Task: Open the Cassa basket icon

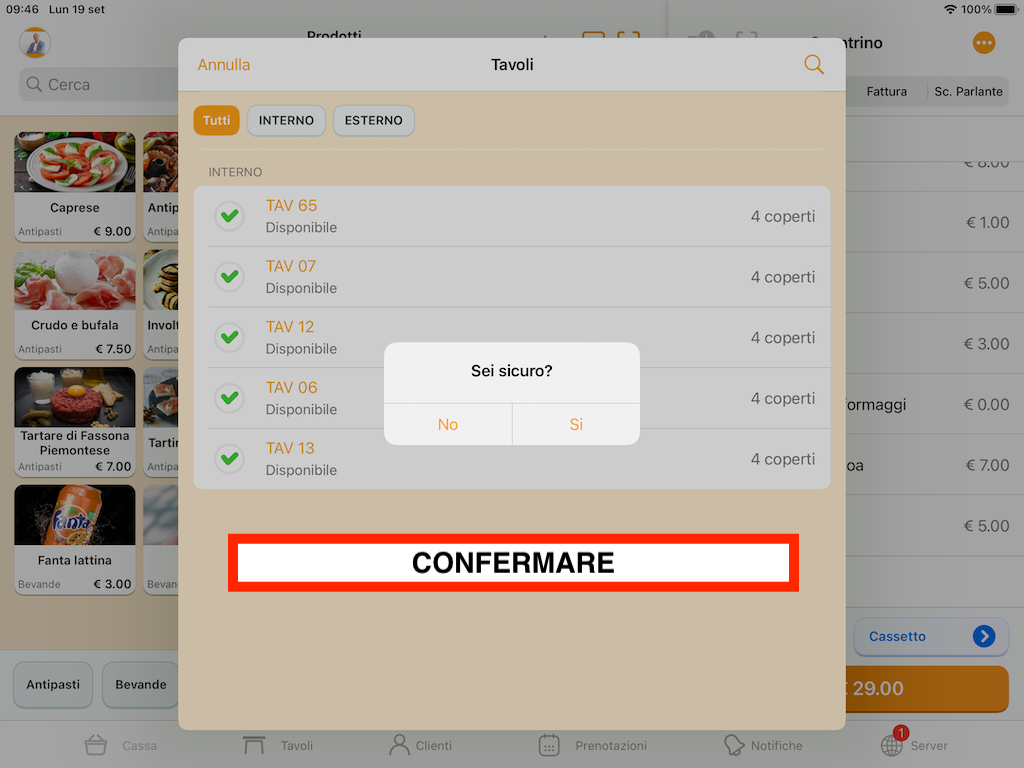Action: point(95,744)
